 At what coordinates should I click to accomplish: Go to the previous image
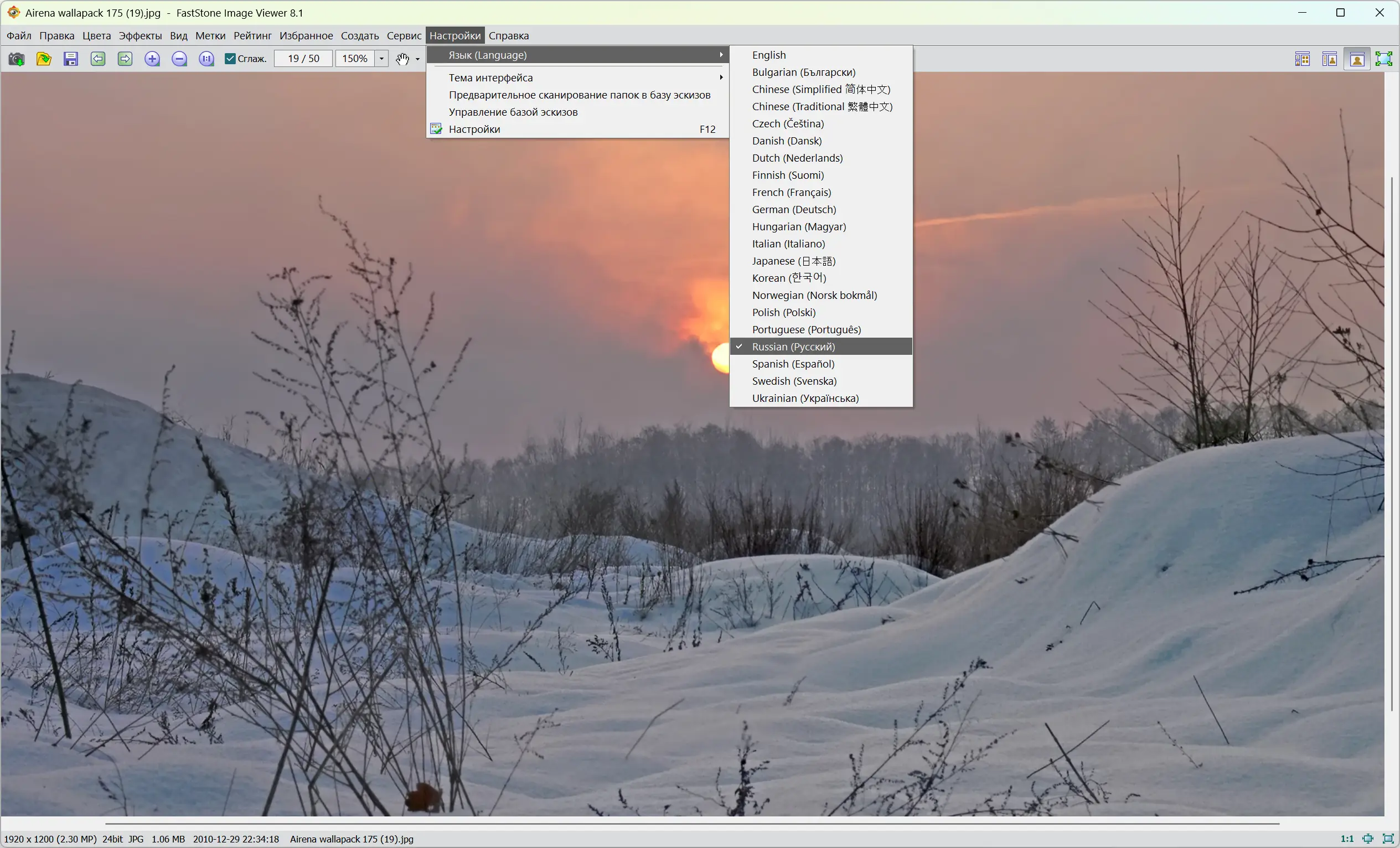(x=98, y=59)
